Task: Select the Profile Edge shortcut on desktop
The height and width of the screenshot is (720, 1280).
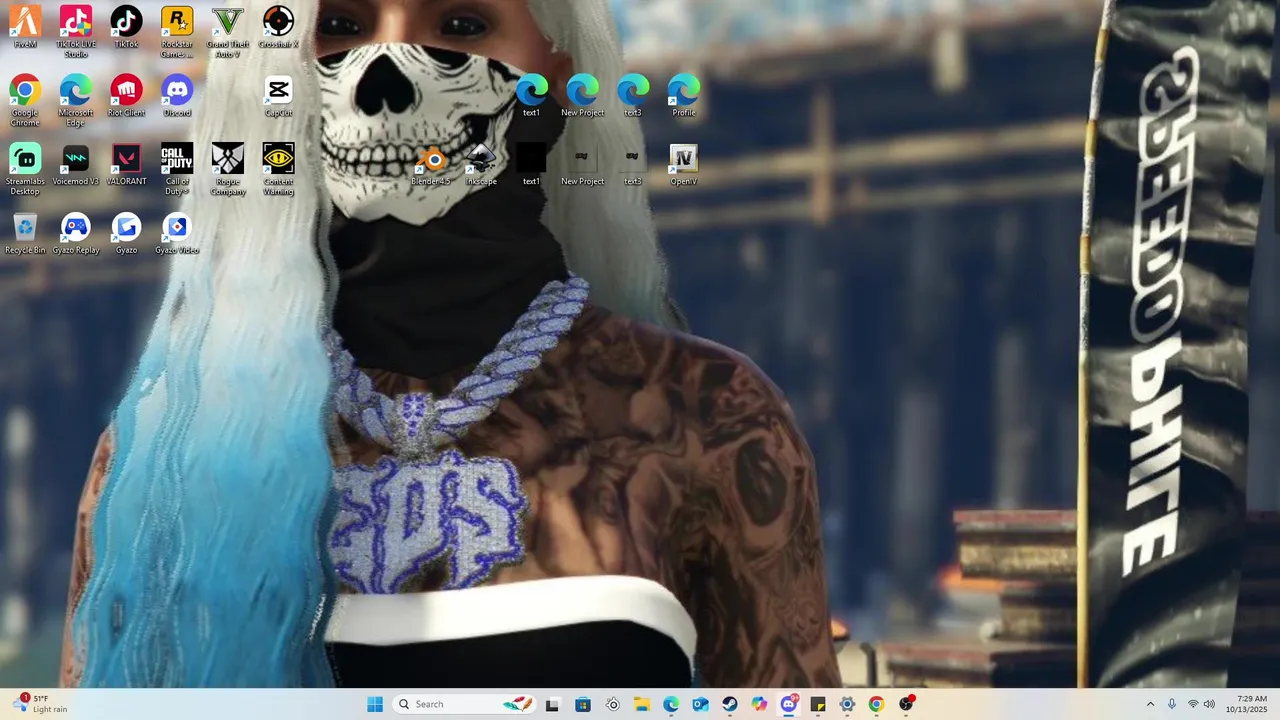Action: coord(683,96)
